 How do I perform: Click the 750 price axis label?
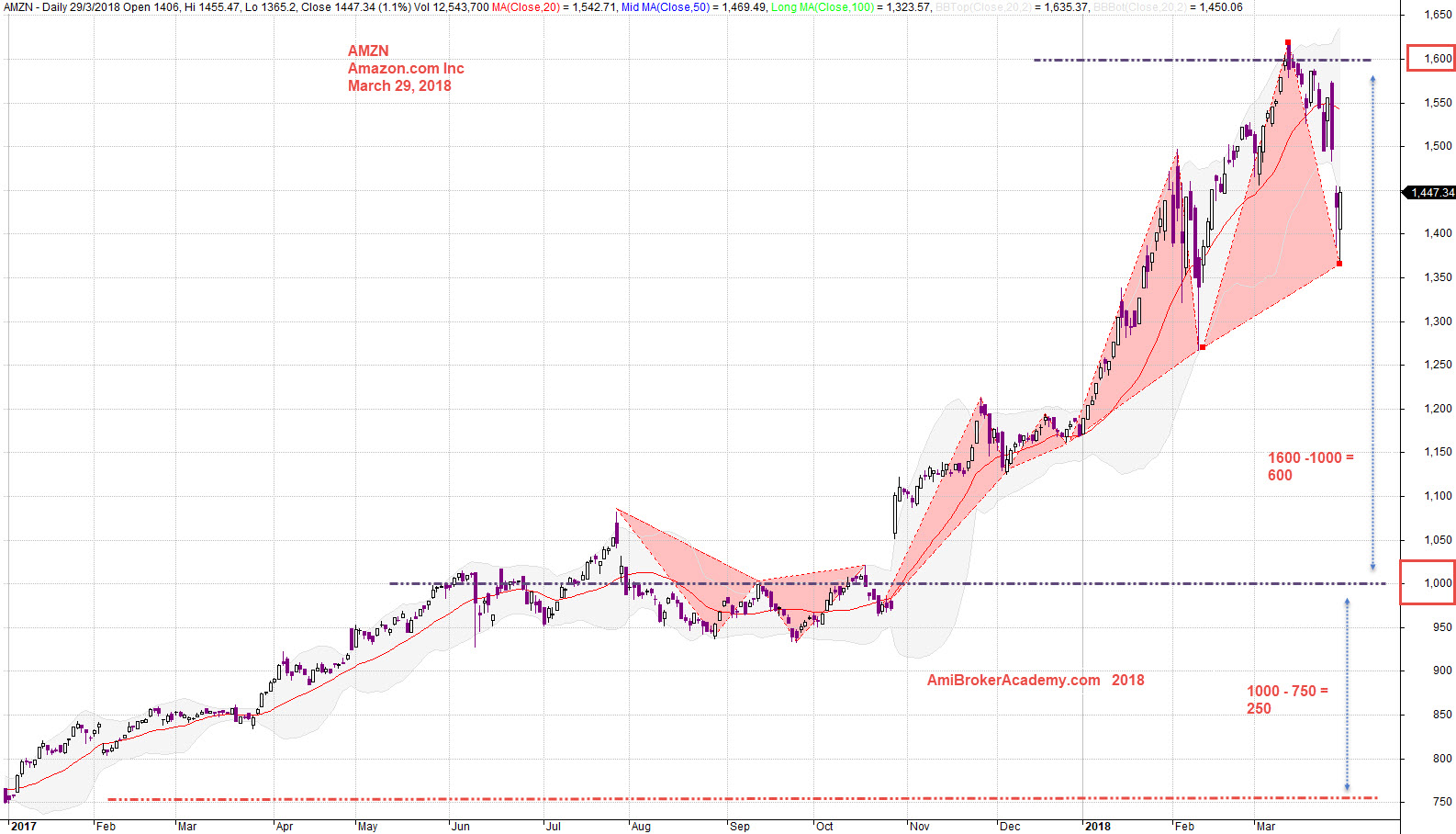pyautogui.click(x=1442, y=802)
